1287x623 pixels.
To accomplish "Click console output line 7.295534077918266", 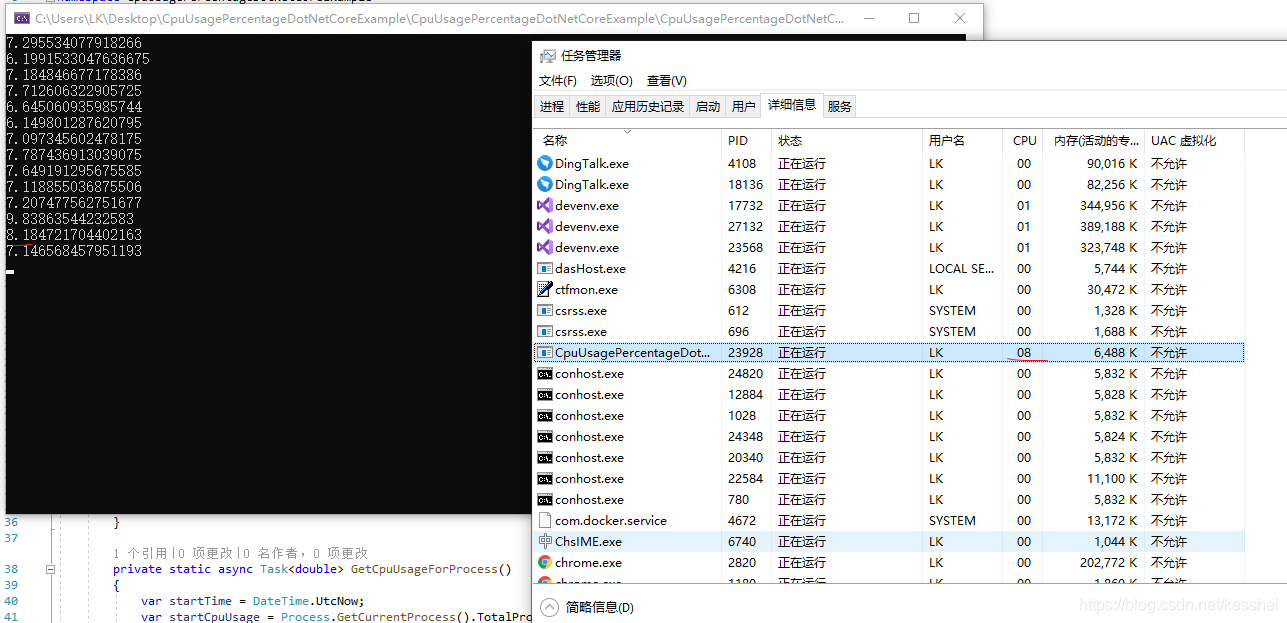I will pyautogui.click(x=74, y=43).
